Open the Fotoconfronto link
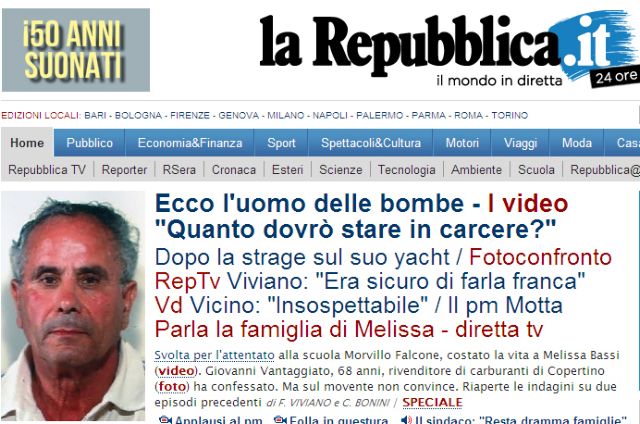Image resolution: width=640 pixels, height=424 pixels. (x=540, y=258)
